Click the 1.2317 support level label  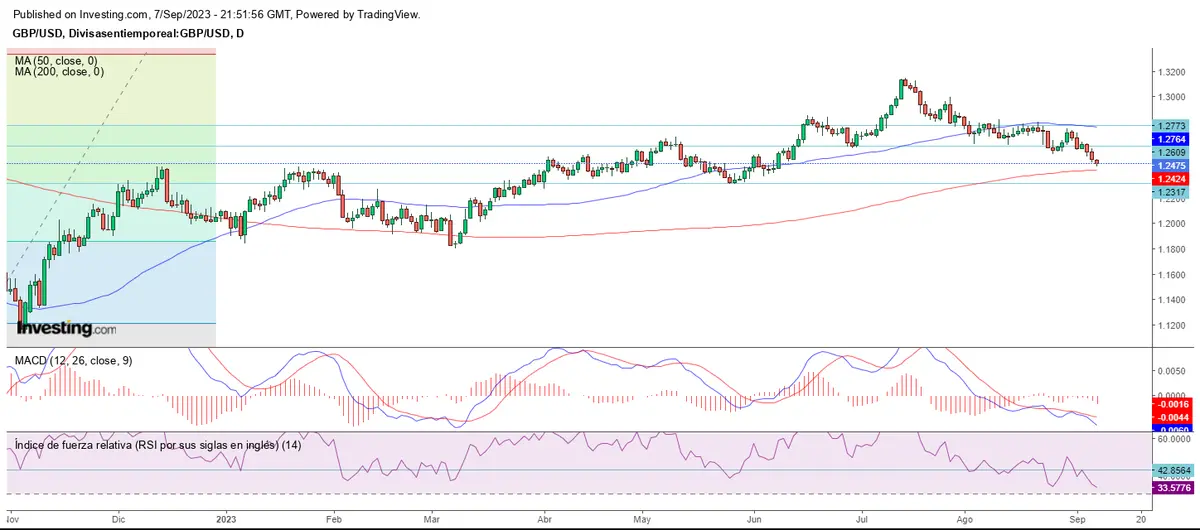(1171, 192)
